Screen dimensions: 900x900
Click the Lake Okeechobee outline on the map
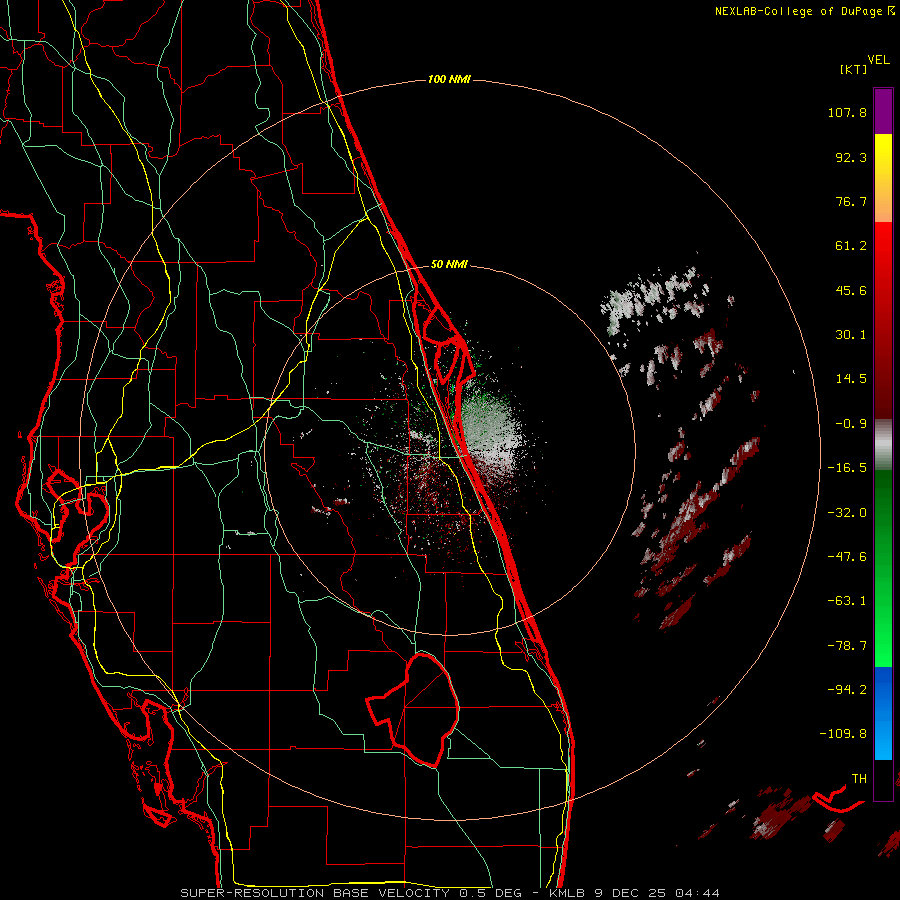[x=413, y=711]
